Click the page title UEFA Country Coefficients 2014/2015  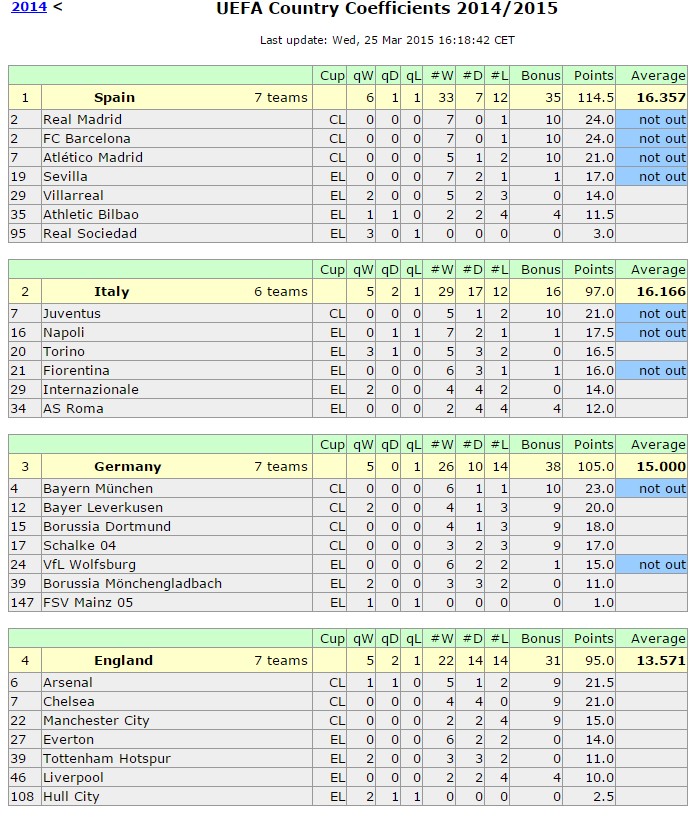point(387,10)
